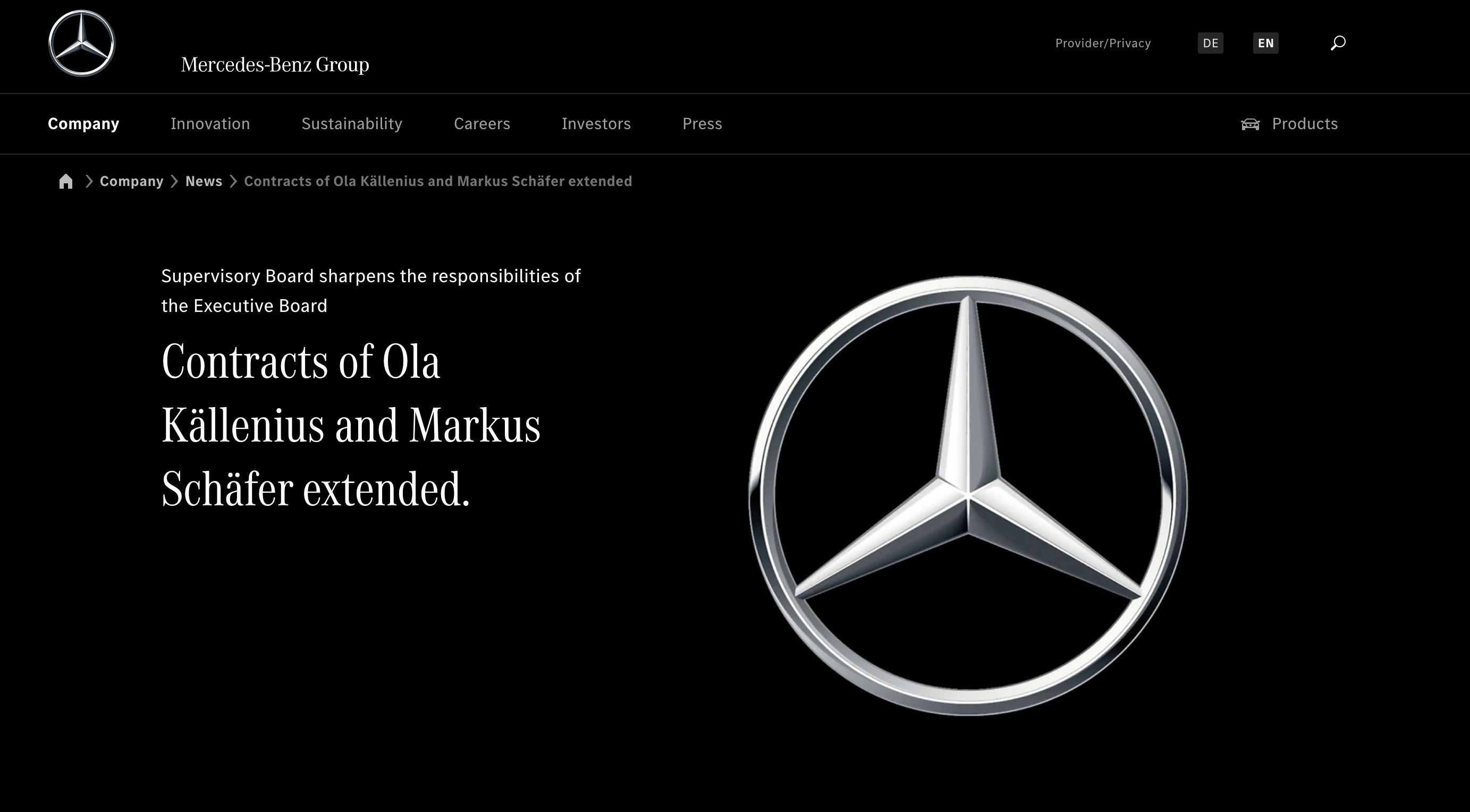1470x812 pixels.
Task: Click the current article breadcrumb title
Action: point(438,181)
